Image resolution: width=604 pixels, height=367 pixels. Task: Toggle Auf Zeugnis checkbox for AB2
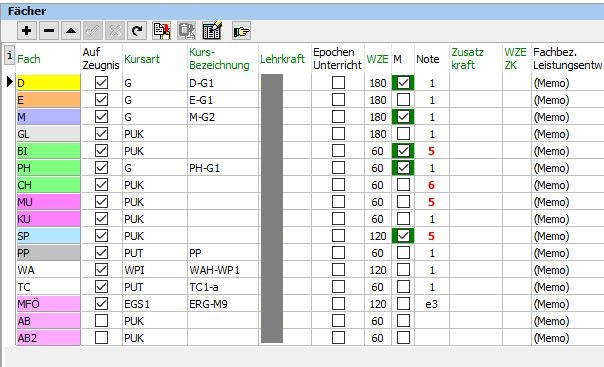(x=101, y=337)
